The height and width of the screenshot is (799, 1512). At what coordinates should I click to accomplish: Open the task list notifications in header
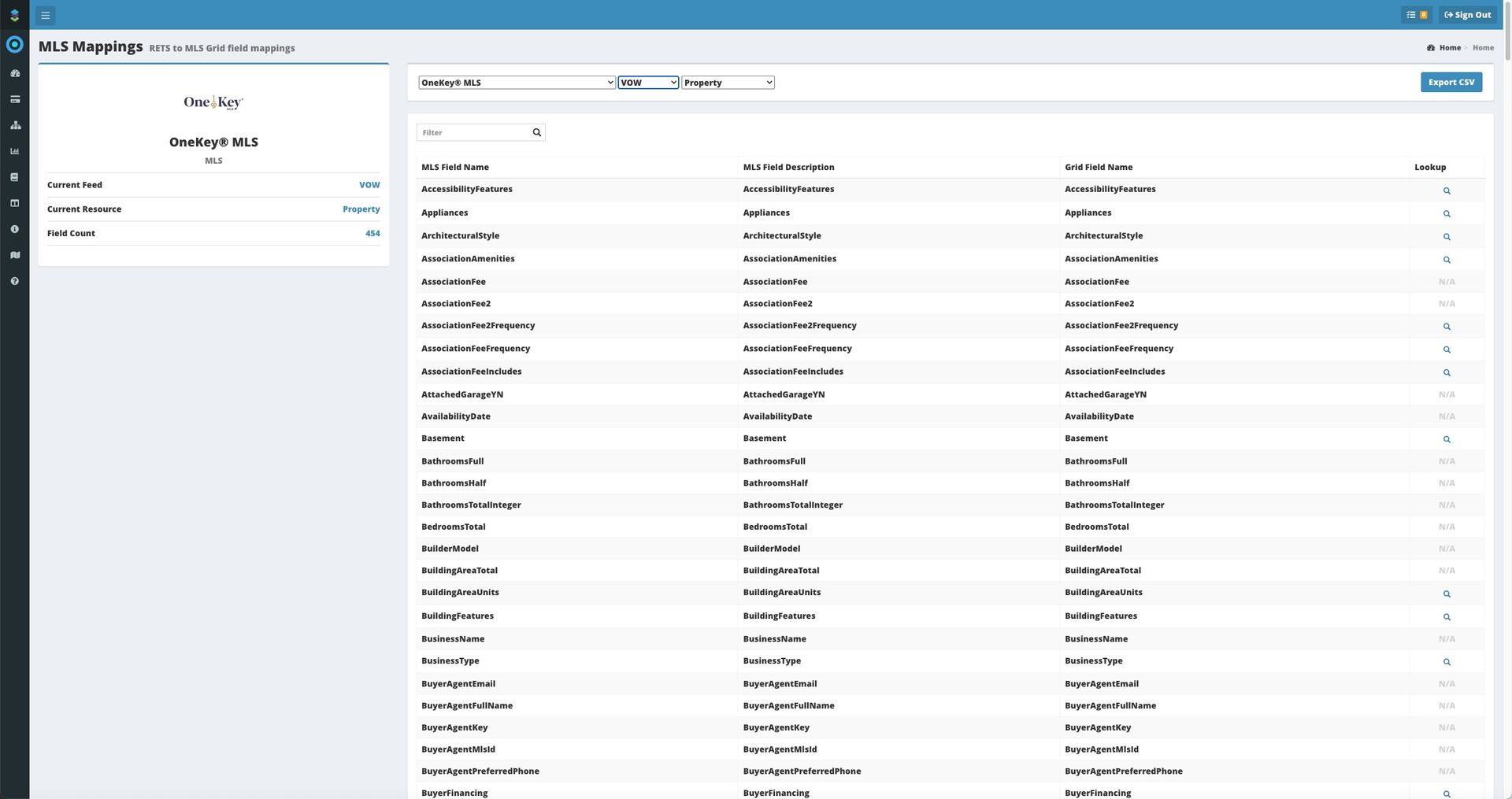click(1416, 15)
